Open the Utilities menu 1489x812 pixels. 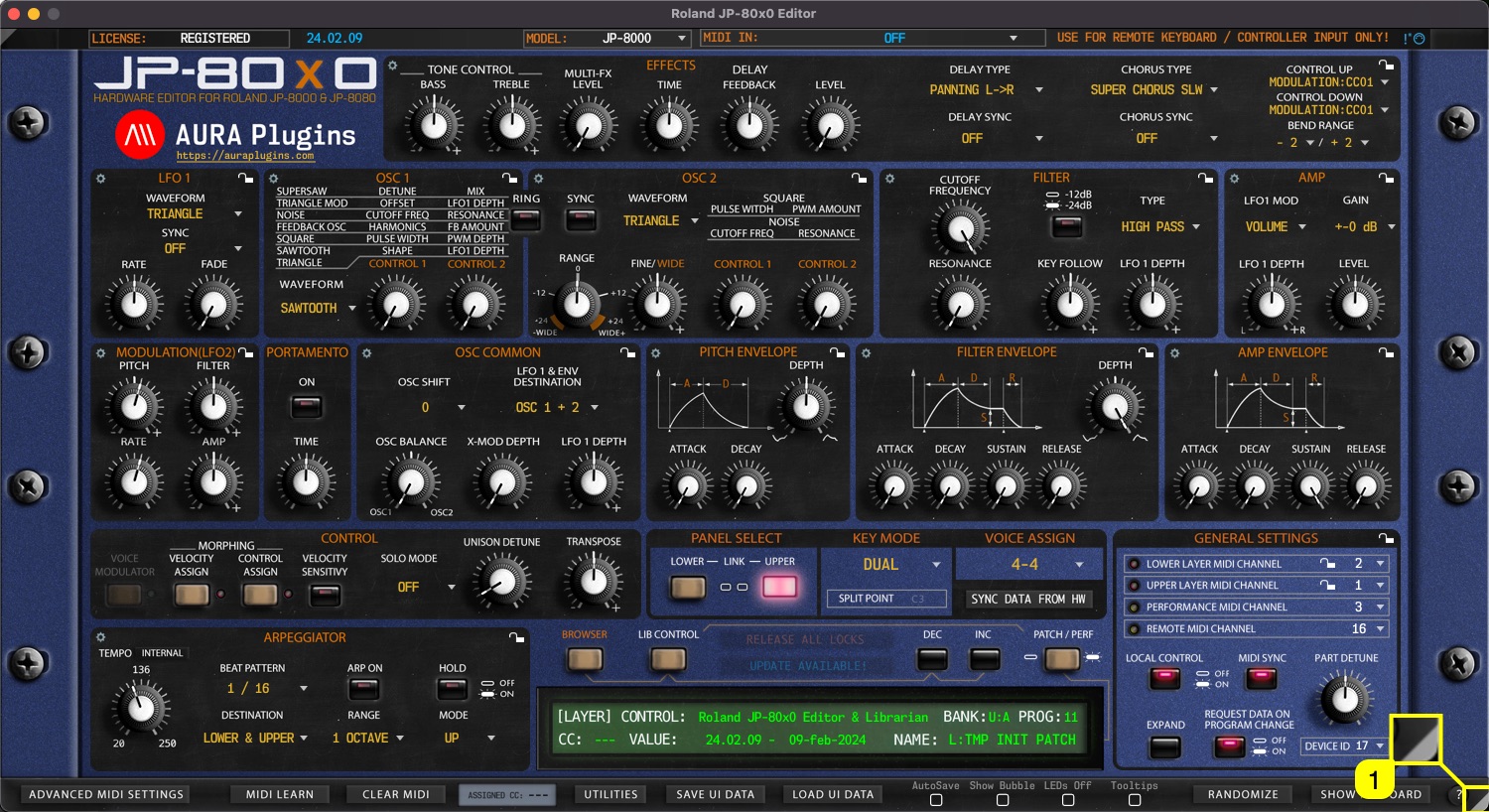611,794
